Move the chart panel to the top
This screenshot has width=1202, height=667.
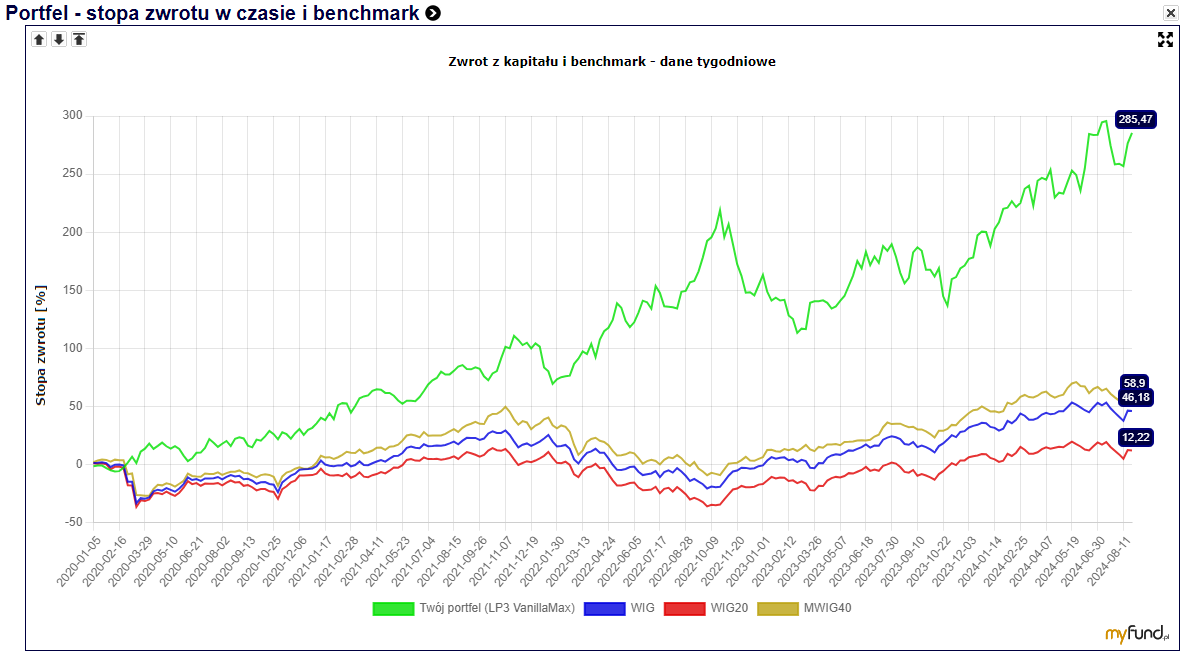[79, 39]
